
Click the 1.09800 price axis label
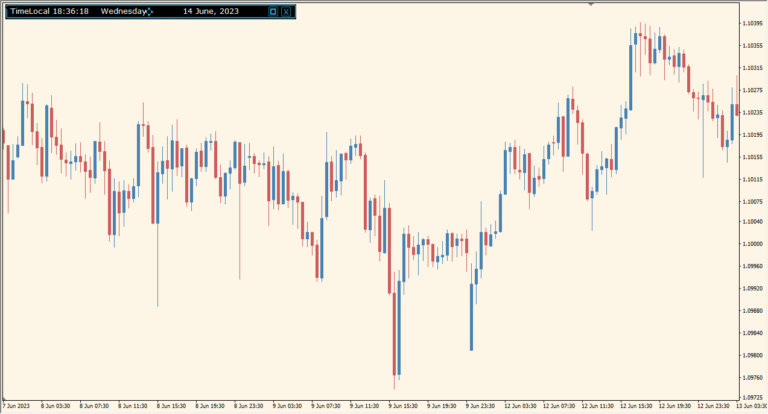tap(752, 355)
